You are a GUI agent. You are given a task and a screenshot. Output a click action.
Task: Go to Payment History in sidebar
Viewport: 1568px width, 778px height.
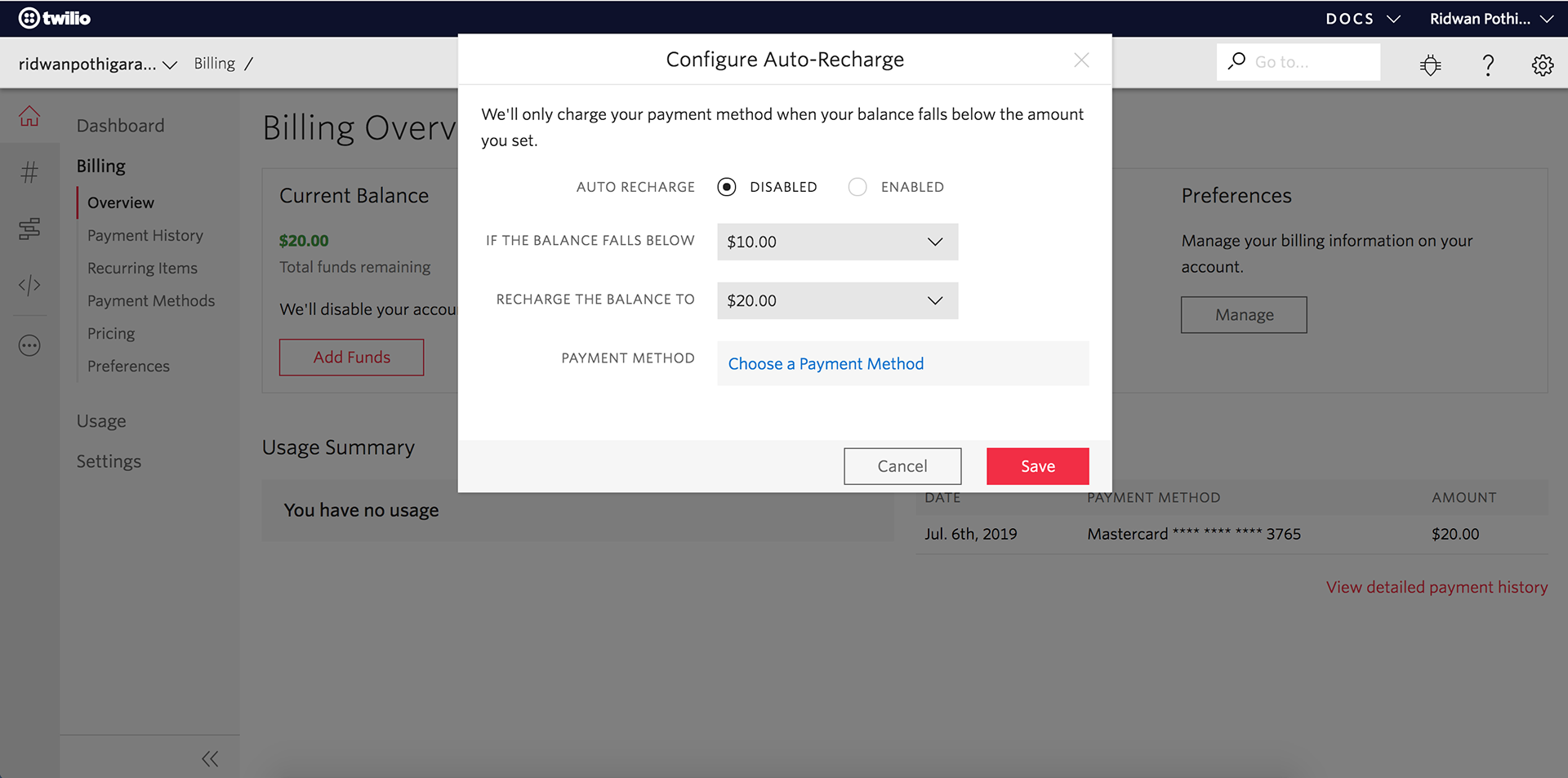click(x=145, y=235)
